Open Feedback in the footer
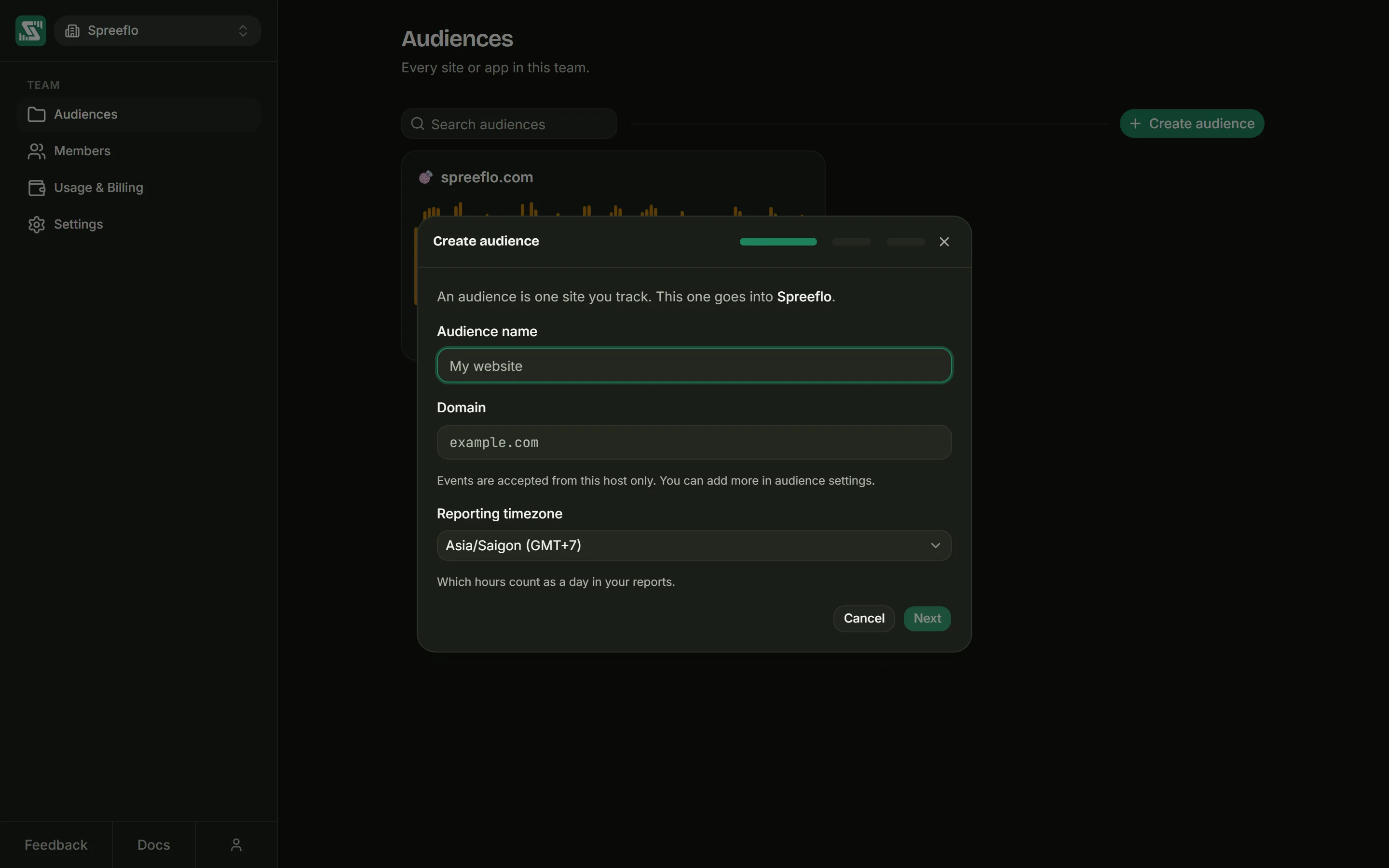The width and height of the screenshot is (1389, 868). click(x=55, y=845)
